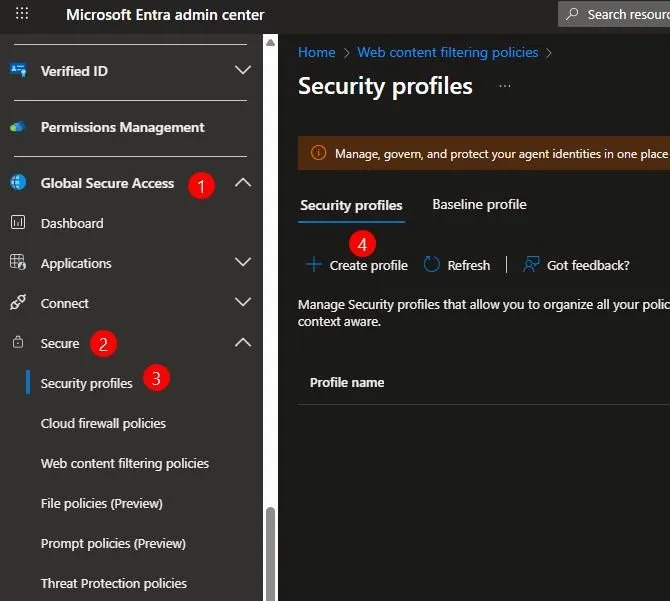Click the Permissions Management cloud icon

[18, 127]
